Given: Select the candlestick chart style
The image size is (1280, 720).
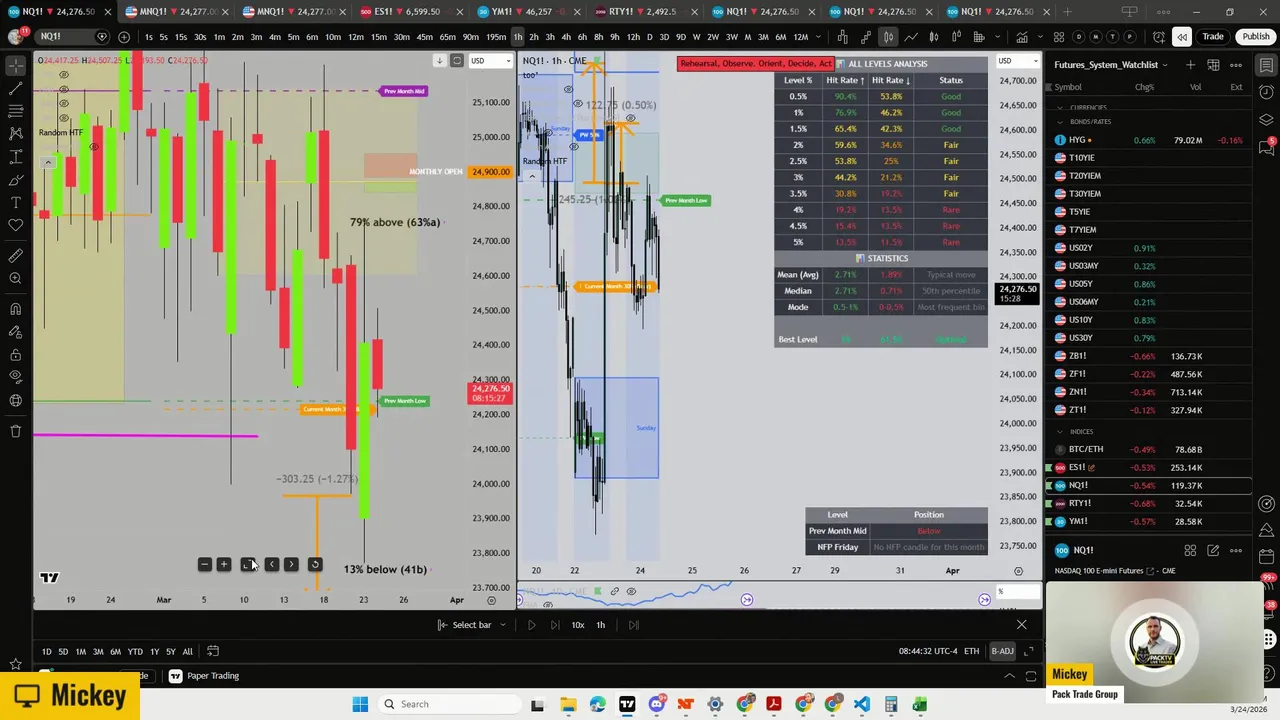Looking at the screenshot, I should pos(887,37).
